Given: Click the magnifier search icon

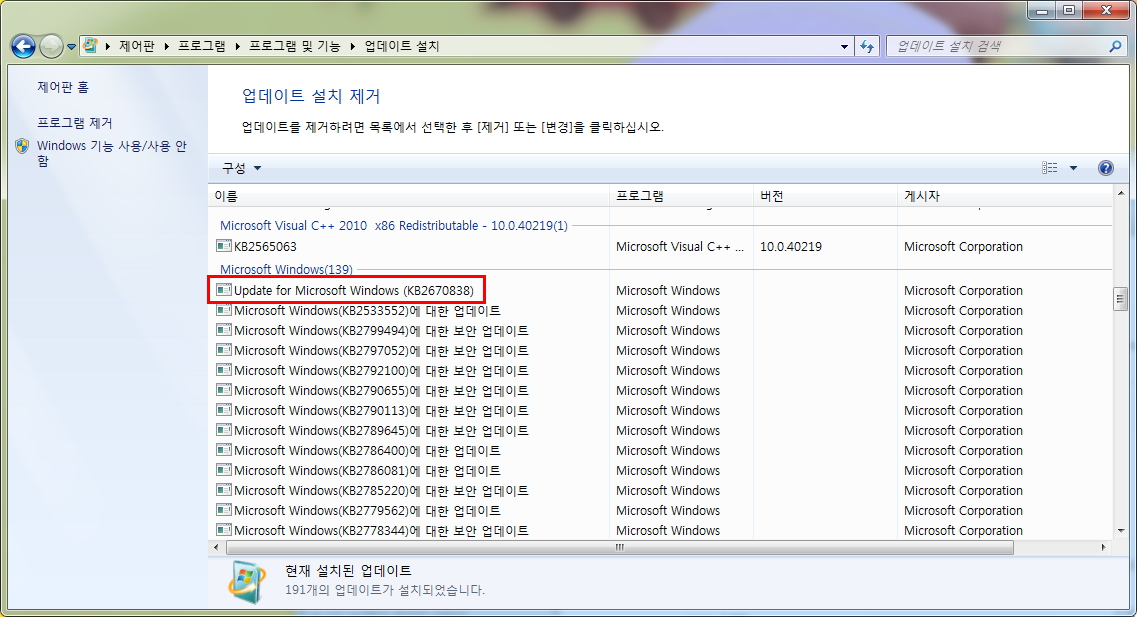Looking at the screenshot, I should click(x=1115, y=46).
